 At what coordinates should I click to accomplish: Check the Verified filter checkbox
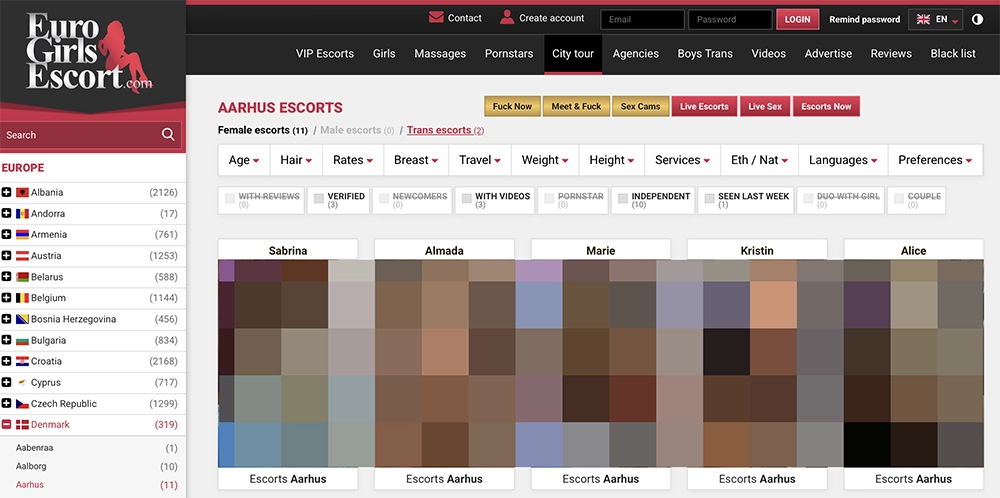tap(319, 198)
